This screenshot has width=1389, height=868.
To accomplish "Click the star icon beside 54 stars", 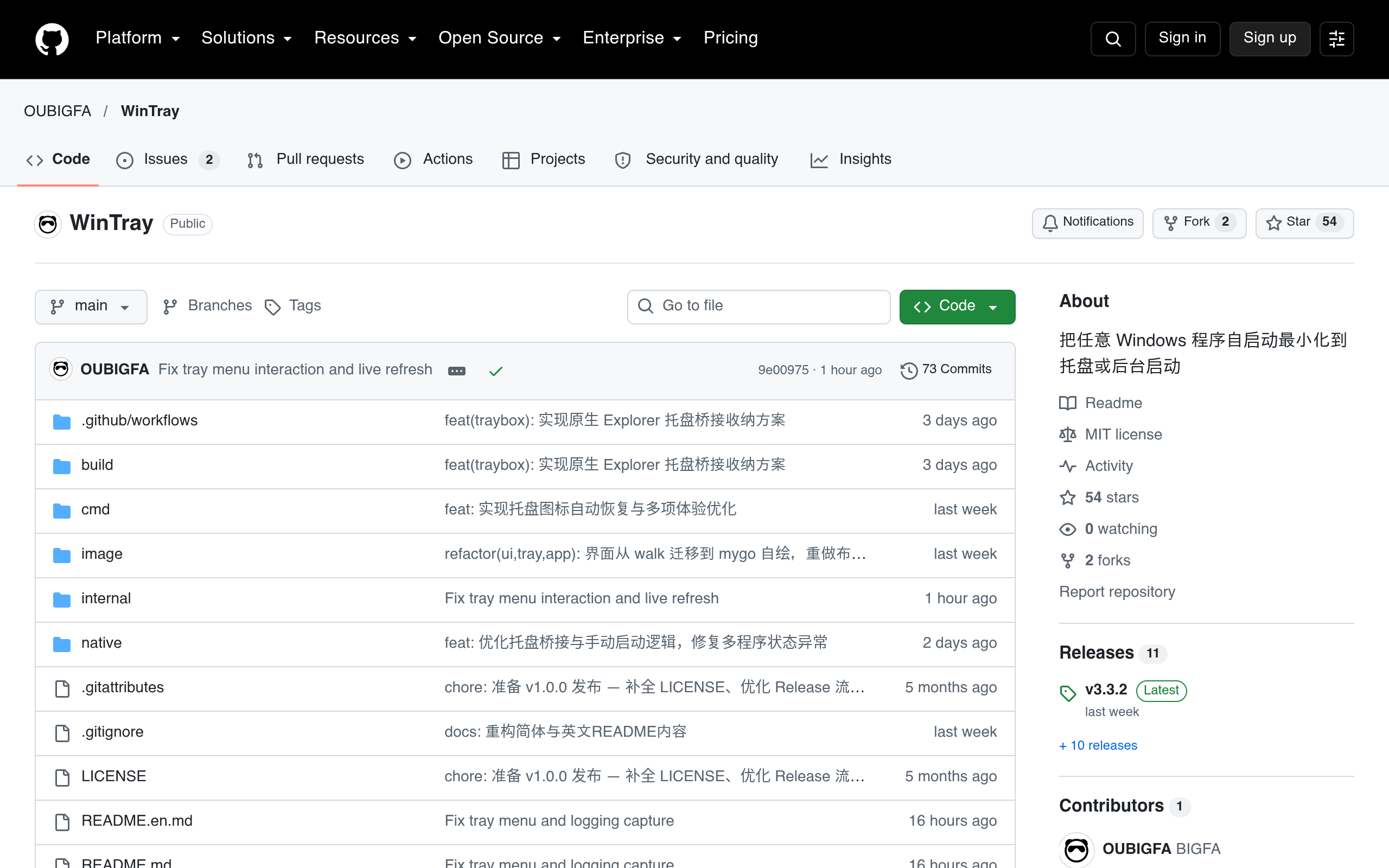I will [x=1068, y=497].
